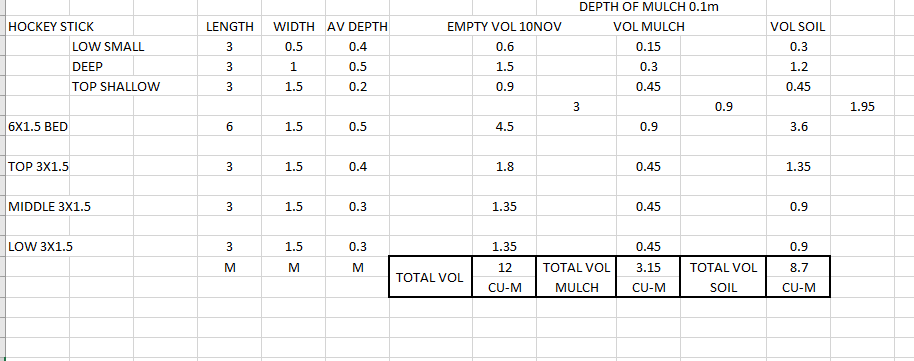Click the CU-M unit below 8.7

pyautogui.click(x=798, y=288)
